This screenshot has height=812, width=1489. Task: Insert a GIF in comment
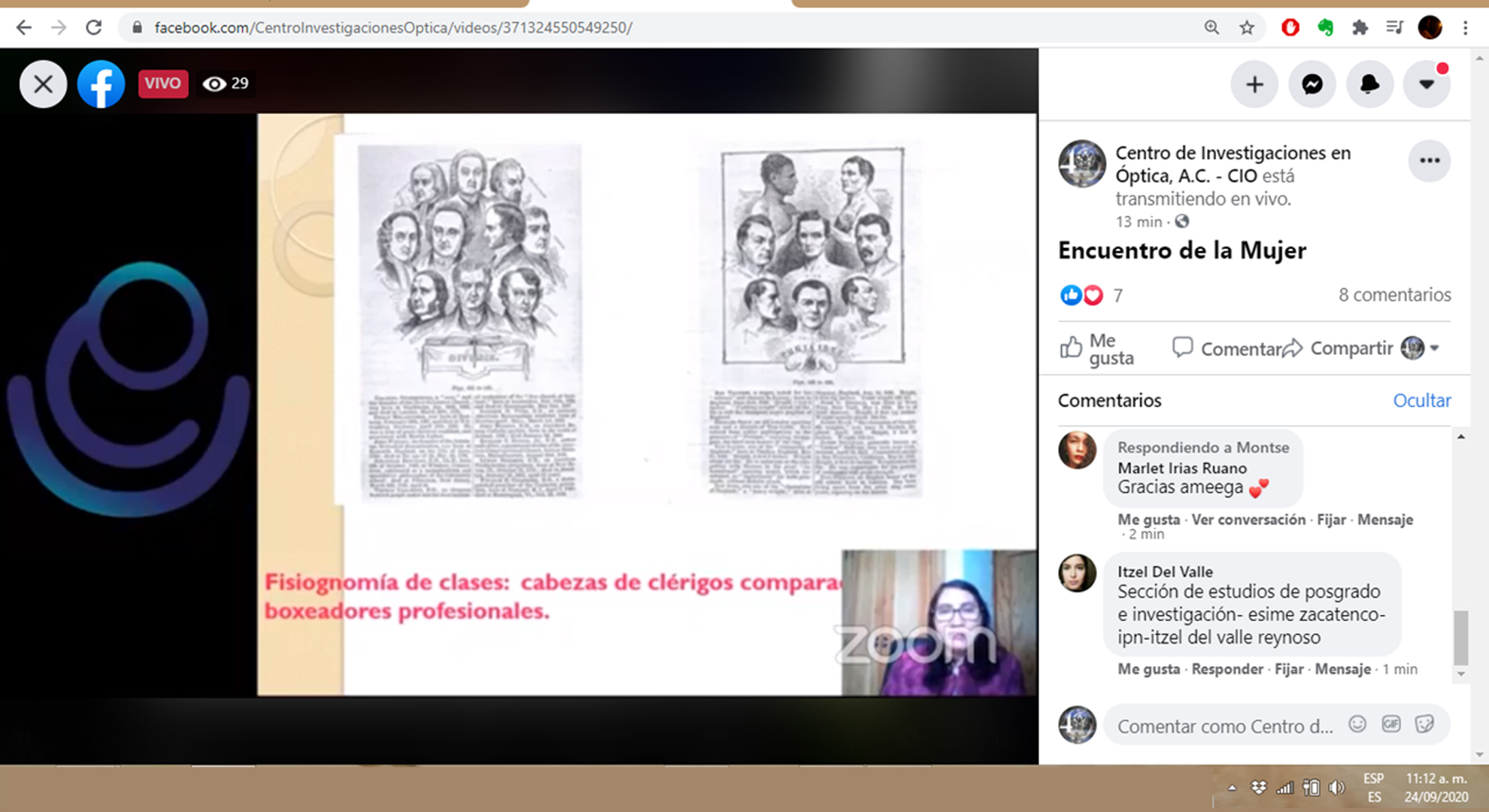pos(1391,724)
